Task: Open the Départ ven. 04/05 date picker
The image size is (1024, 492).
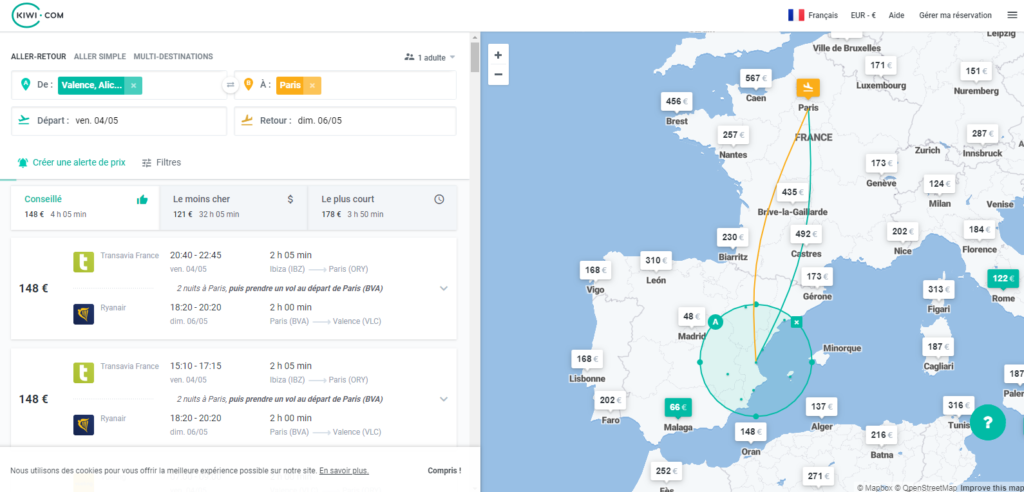Action: [x=119, y=121]
